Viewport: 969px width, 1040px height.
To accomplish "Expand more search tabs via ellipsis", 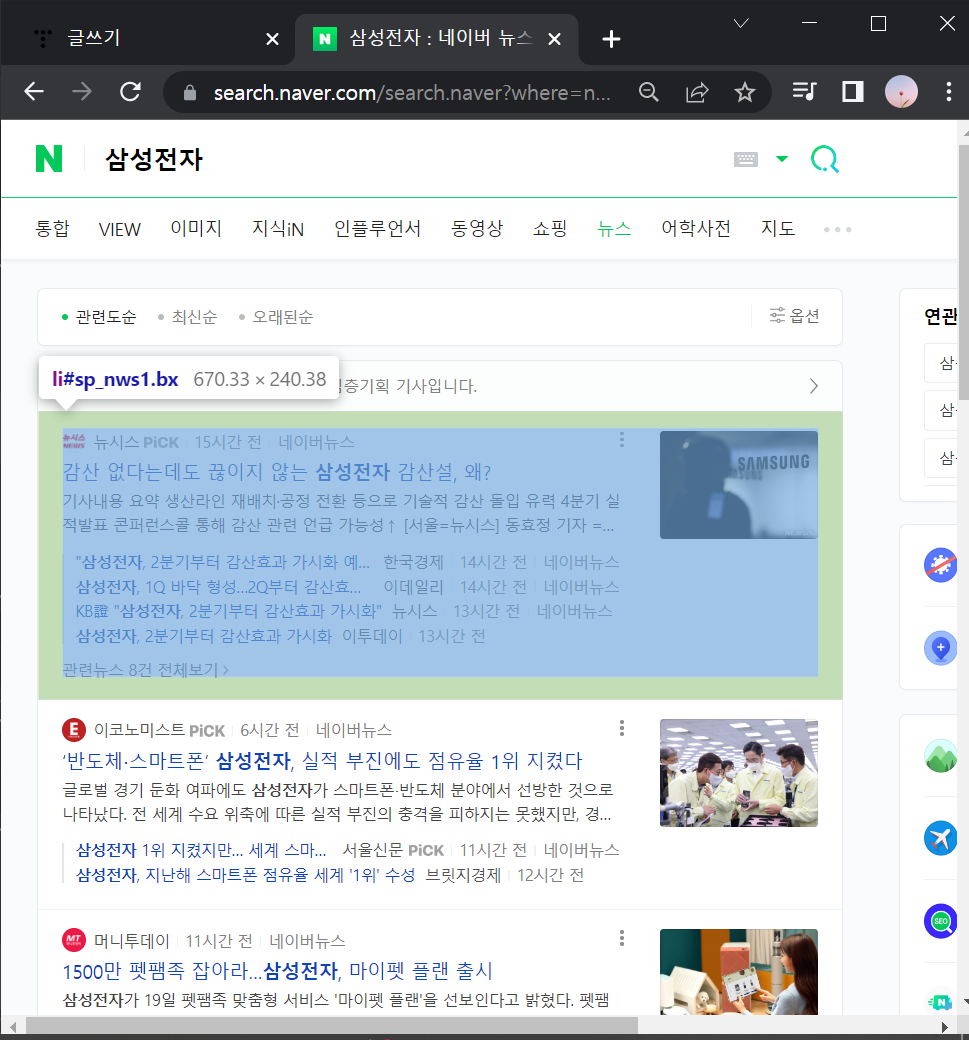I will tap(837, 229).
